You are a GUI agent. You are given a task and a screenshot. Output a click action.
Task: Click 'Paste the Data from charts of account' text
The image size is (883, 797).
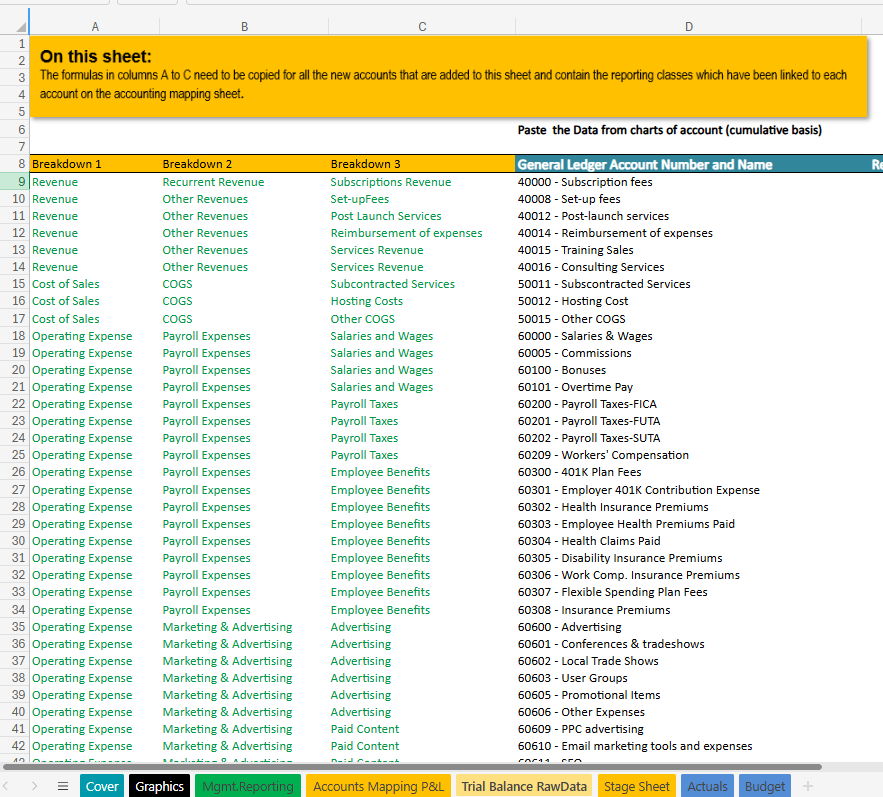click(x=670, y=130)
